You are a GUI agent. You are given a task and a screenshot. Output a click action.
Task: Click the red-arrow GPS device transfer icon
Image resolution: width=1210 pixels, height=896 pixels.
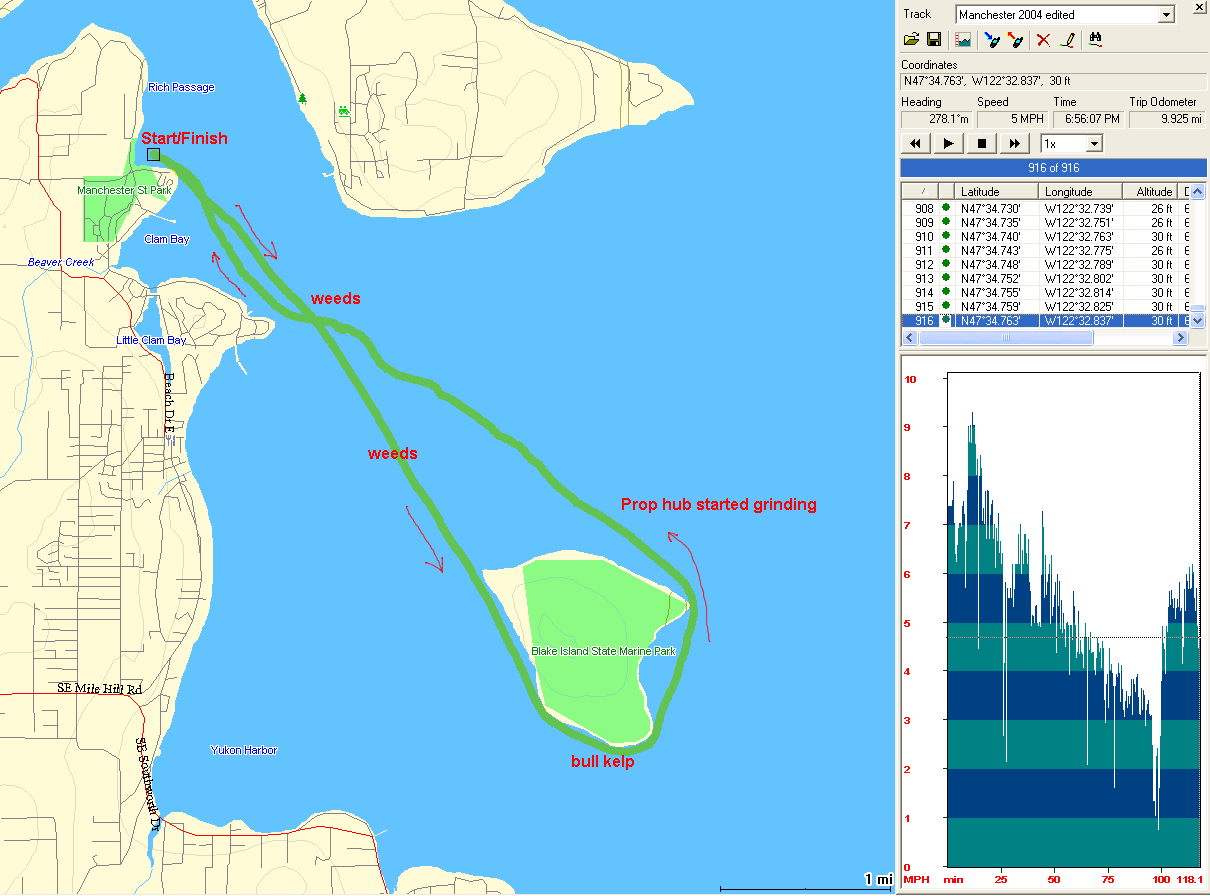pyautogui.click(x=1016, y=40)
